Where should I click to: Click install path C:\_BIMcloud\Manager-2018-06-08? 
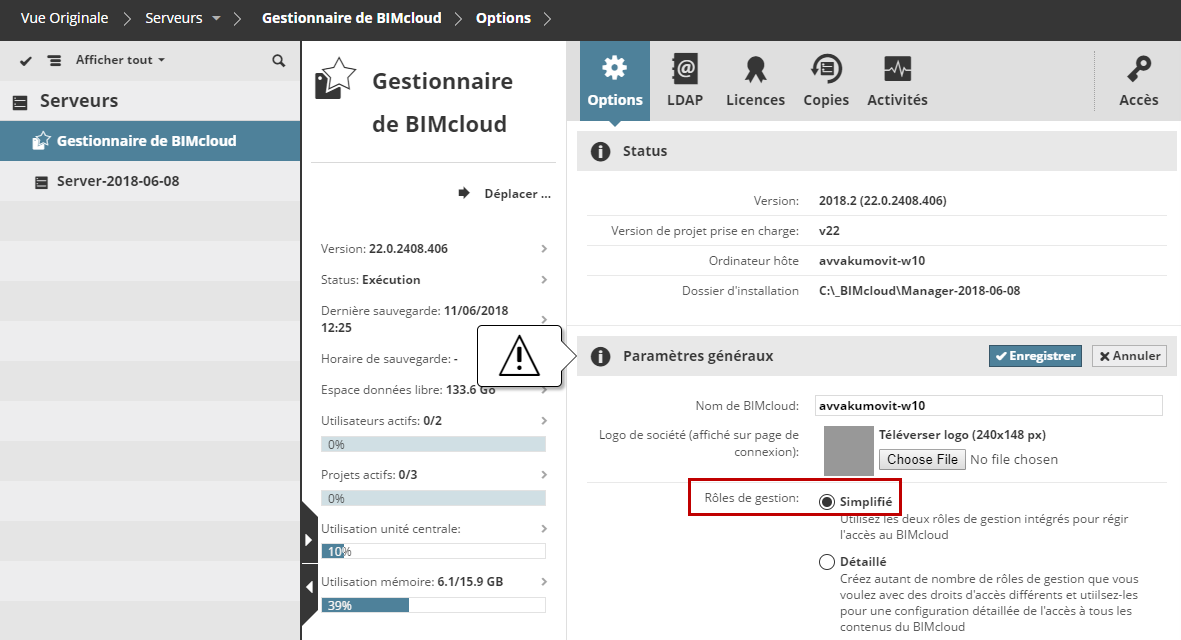(920, 291)
